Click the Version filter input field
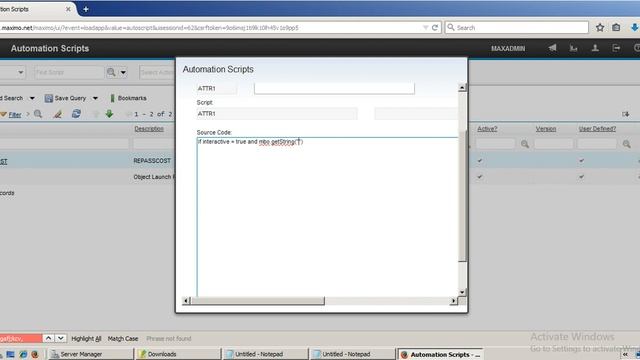The image size is (640, 360). tap(553, 144)
